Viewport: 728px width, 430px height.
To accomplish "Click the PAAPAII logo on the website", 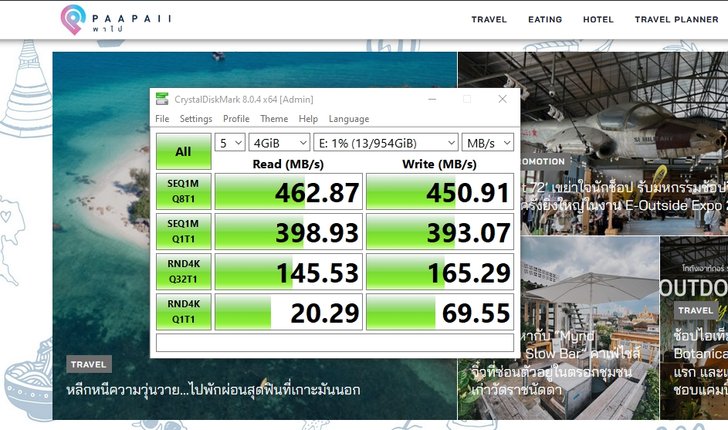I will pyautogui.click(x=116, y=20).
